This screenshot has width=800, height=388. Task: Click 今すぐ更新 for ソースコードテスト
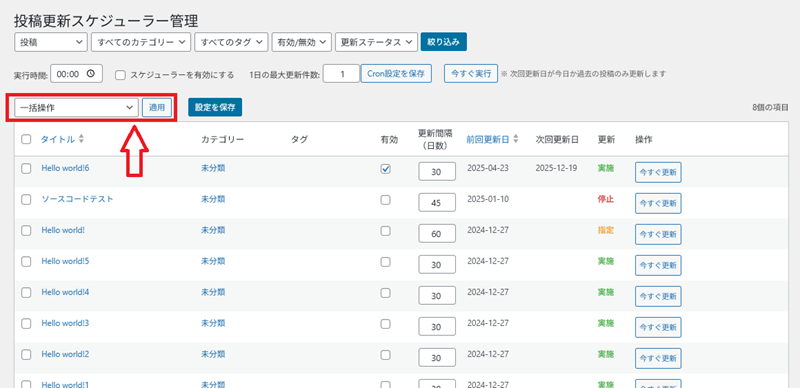coord(658,203)
